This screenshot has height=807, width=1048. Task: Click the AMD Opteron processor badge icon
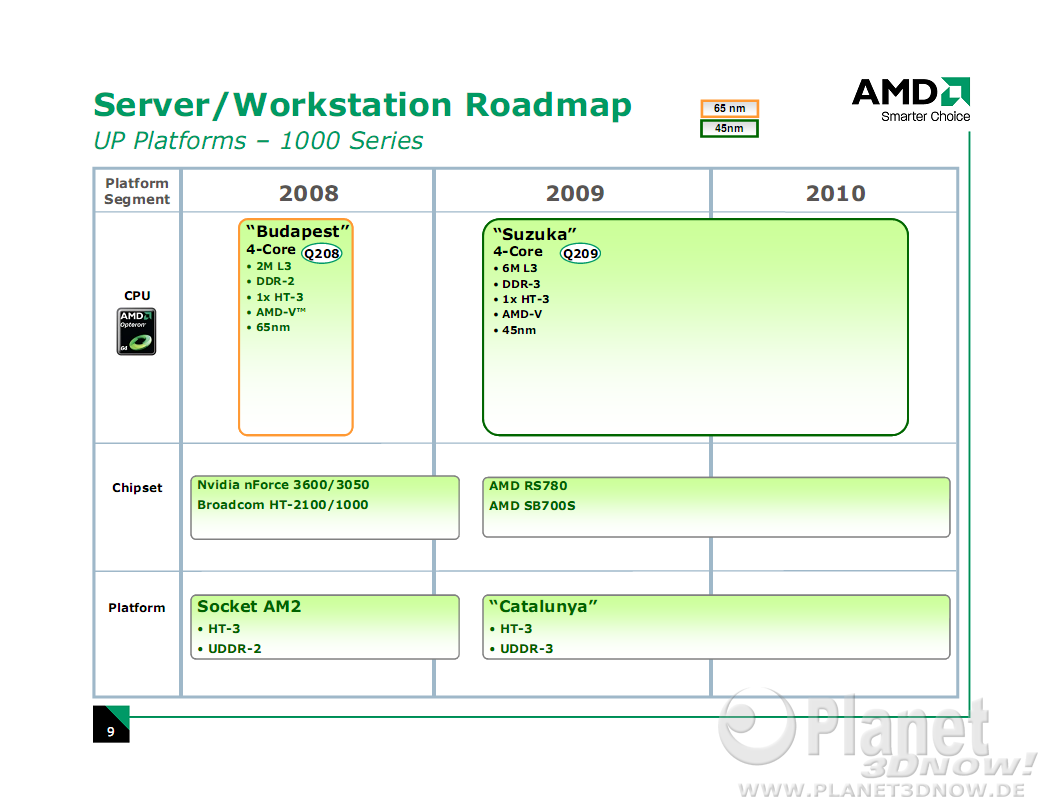136,331
